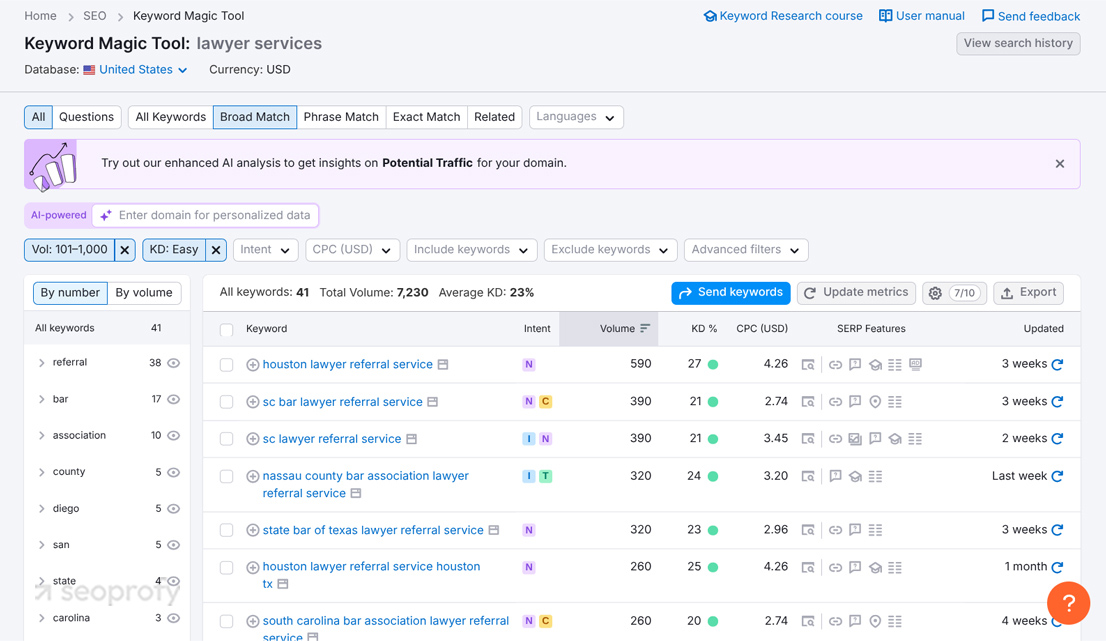Screen dimensions: 1106x641
Task: Switch groups to By volume
Action: (x=144, y=293)
